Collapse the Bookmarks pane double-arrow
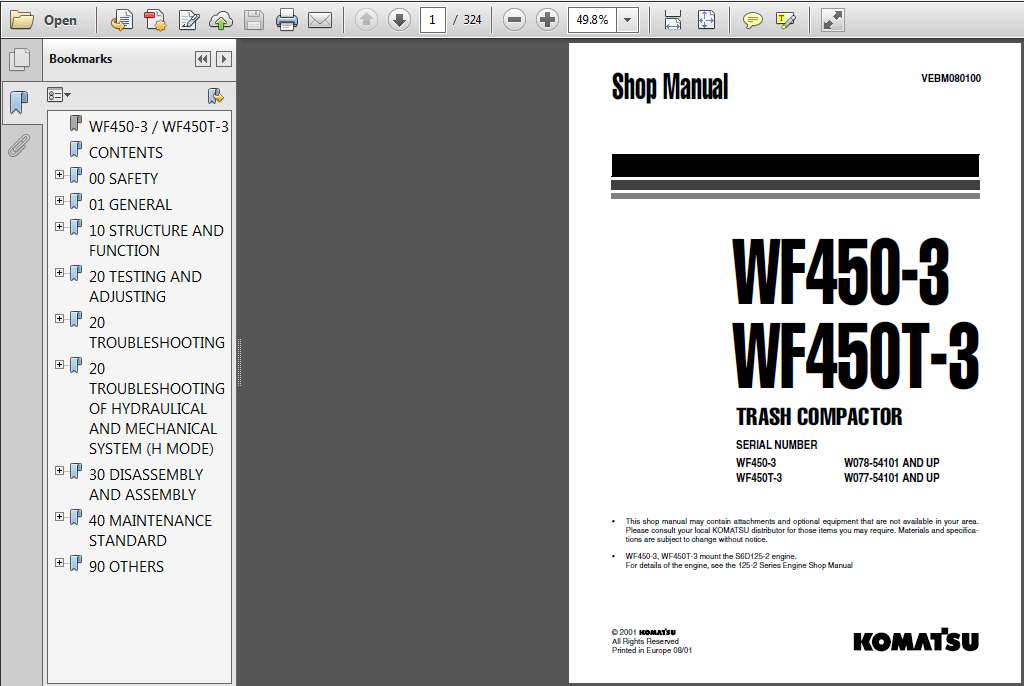1024x686 pixels. pos(202,59)
